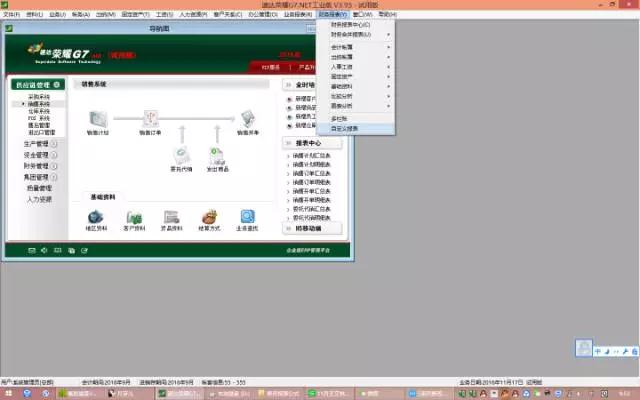
Task: Open the 货品资料 product data icon
Action: tap(171, 220)
